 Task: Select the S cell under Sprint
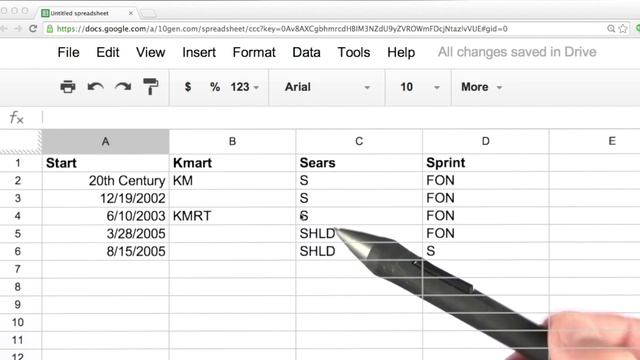(486, 251)
